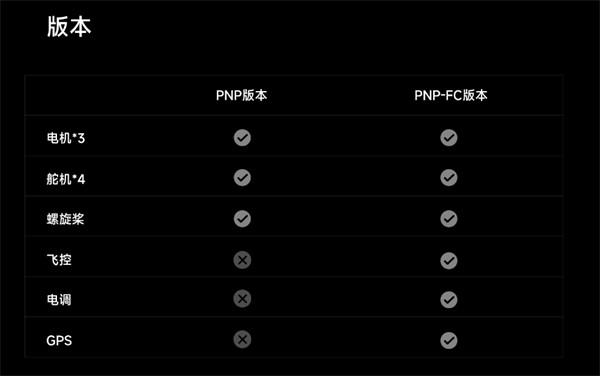This screenshot has height=376, width=600.
Task: Click the 舵机*4 checkmark under PNP版本
Action: pos(242,177)
